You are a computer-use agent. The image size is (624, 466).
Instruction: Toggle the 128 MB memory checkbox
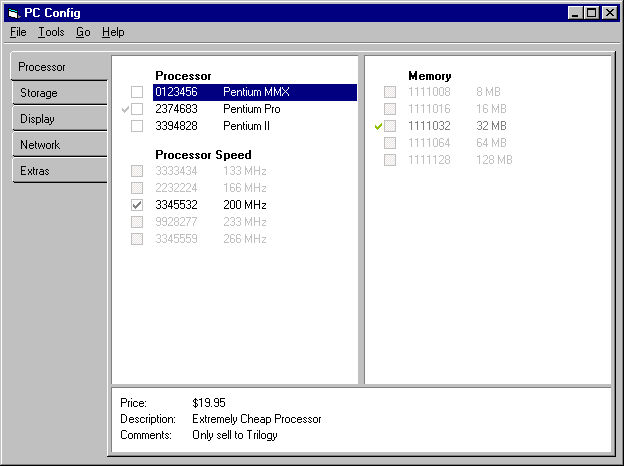(x=390, y=160)
